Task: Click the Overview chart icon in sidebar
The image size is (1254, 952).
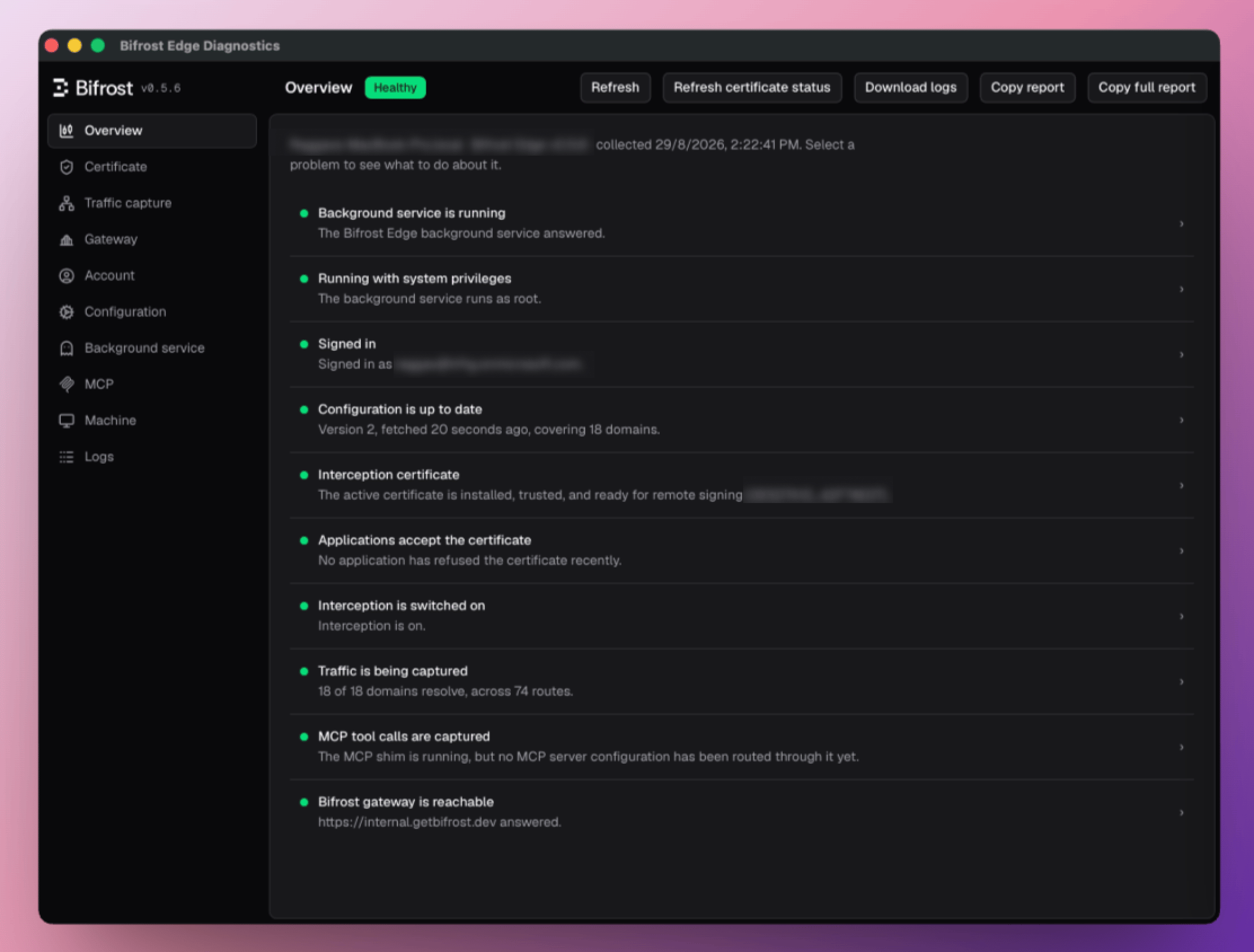Action: coord(67,131)
